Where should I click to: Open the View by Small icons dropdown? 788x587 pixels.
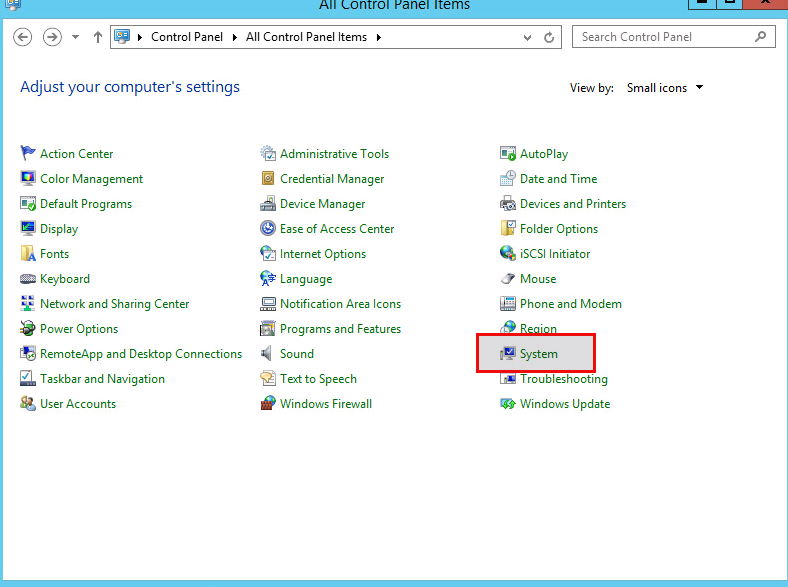click(664, 87)
